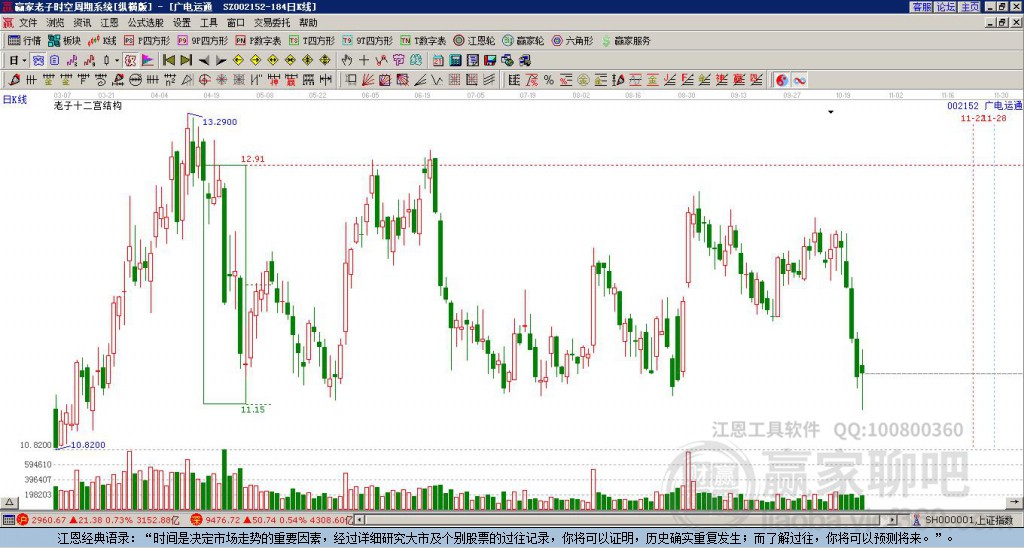Screen dimensions: 1024x548
Task: Click the 赢家服务 toolbar button
Action: pos(626,40)
